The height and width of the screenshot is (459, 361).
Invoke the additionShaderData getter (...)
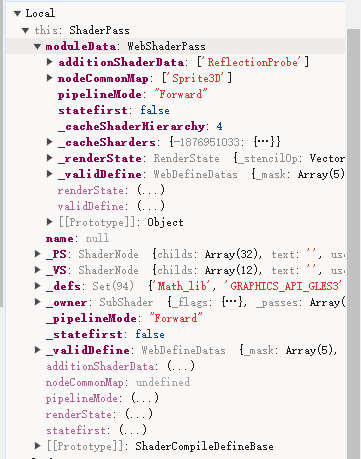[181, 366]
